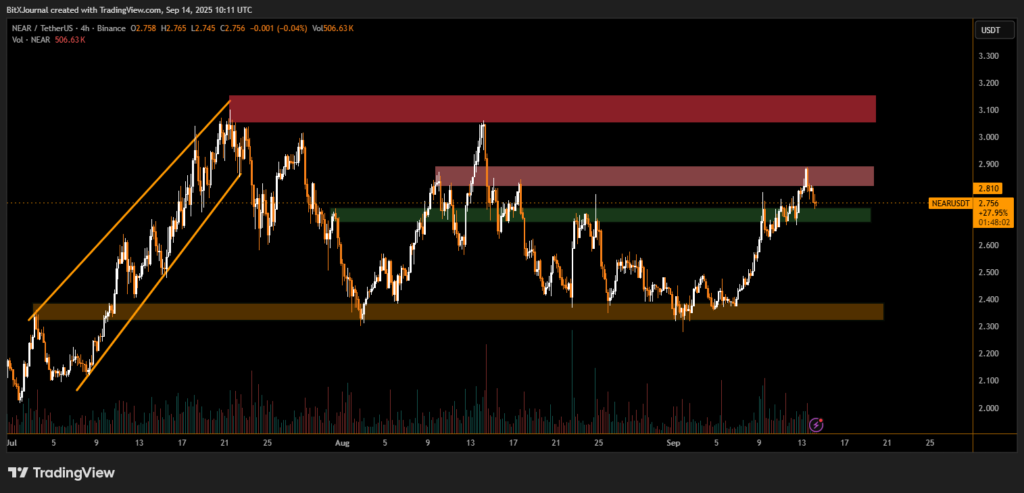Select the brown lower support zone
1024x493 pixels.
(457, 312)
